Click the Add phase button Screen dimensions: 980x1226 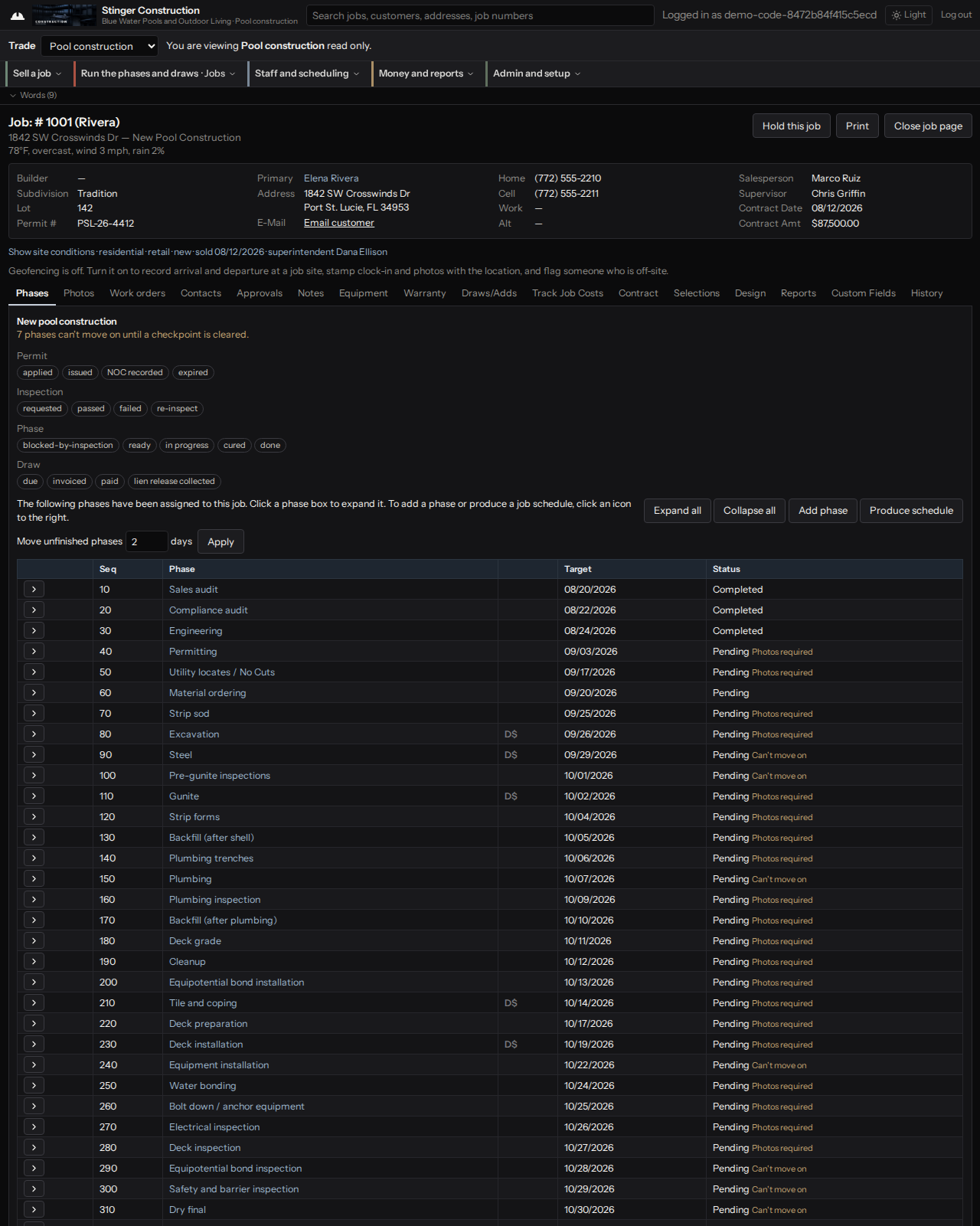[823, 511]
